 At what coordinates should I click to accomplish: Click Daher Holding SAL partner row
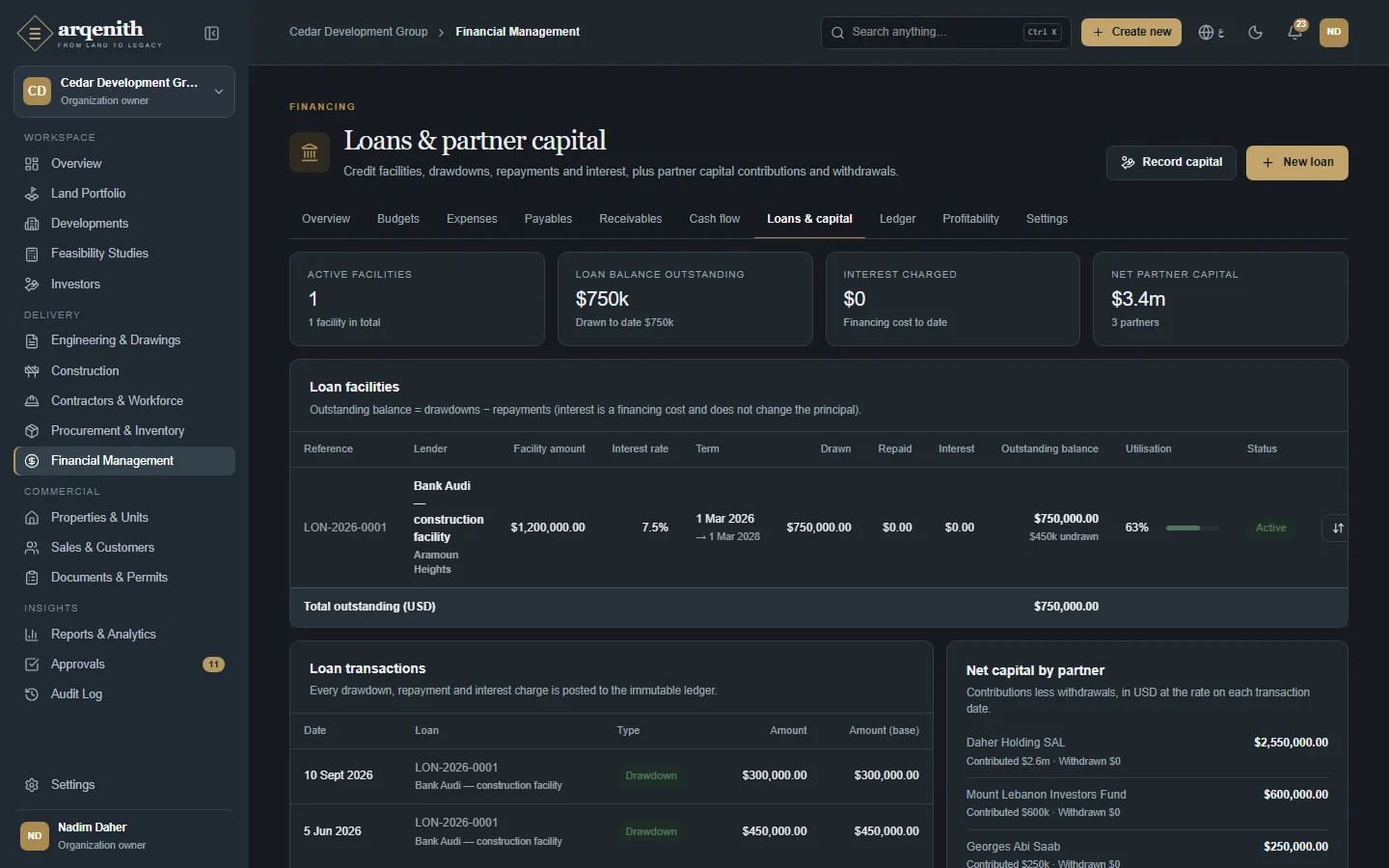1147,751
